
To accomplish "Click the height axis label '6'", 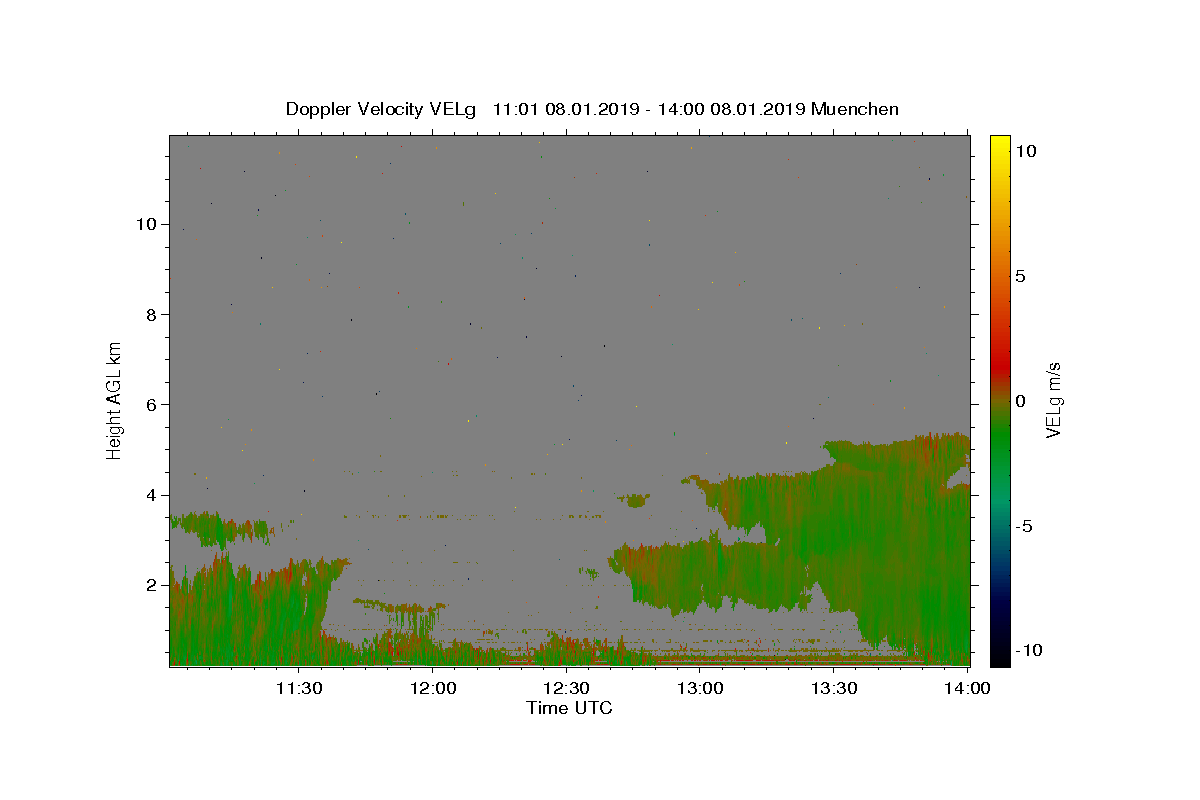I will (x=152, y=404).
